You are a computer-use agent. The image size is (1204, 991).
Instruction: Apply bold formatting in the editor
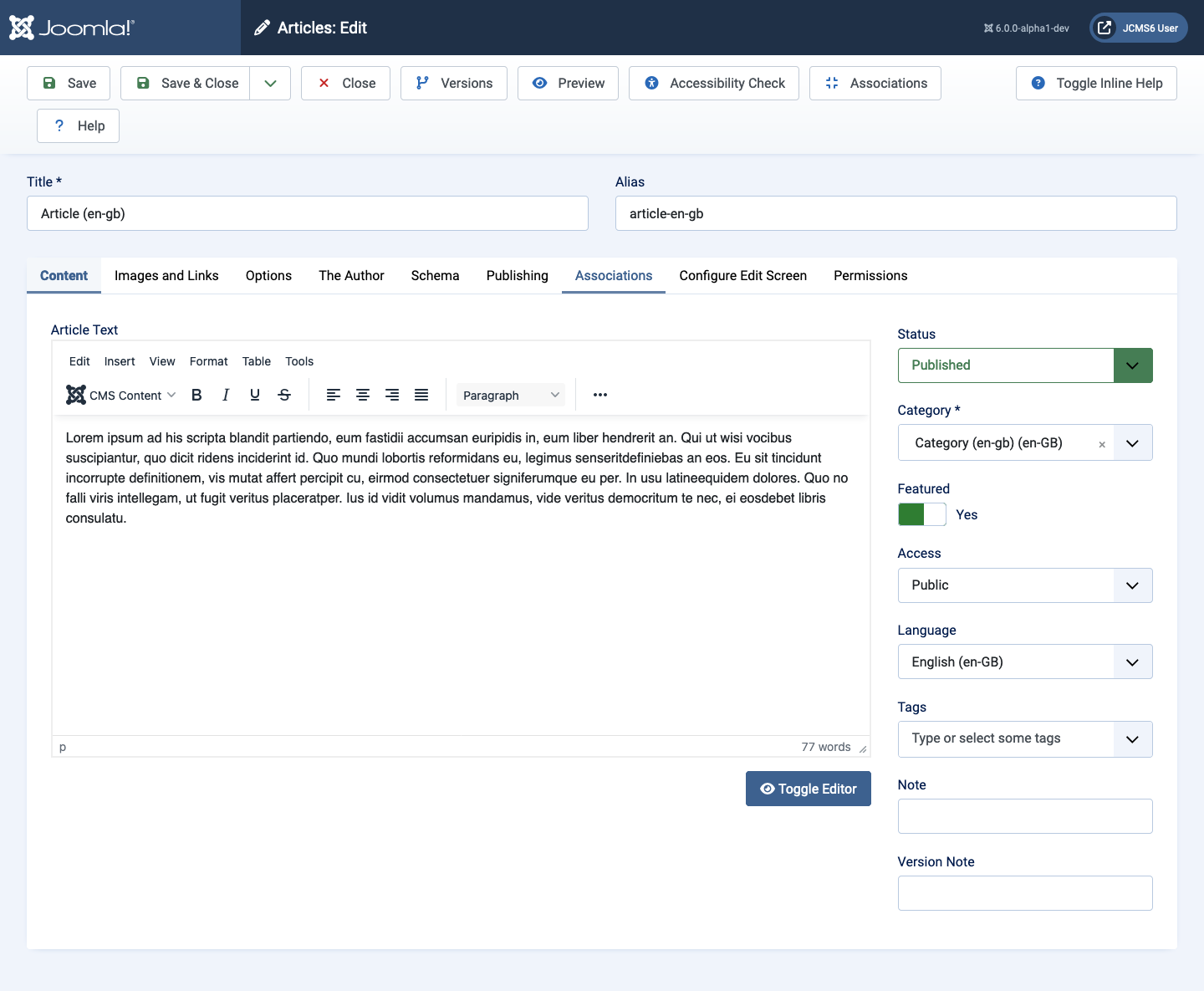(x=196, y=395)
